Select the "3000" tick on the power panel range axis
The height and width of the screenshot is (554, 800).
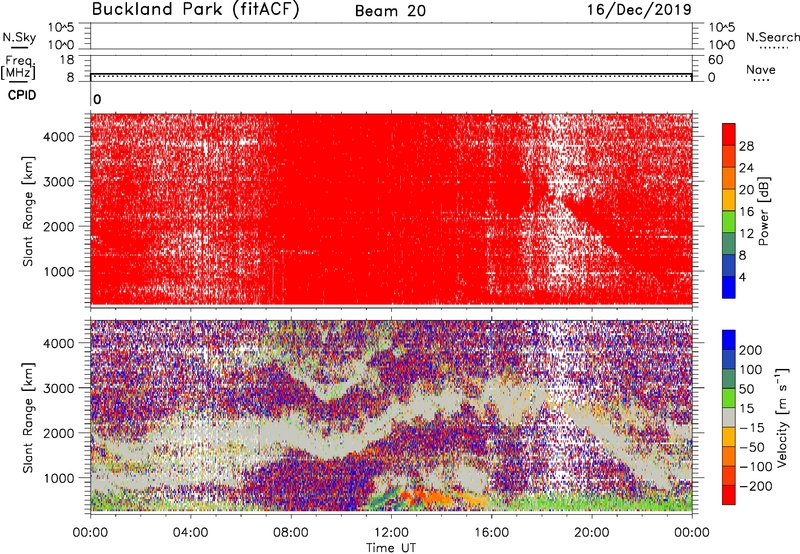(59, 182)
